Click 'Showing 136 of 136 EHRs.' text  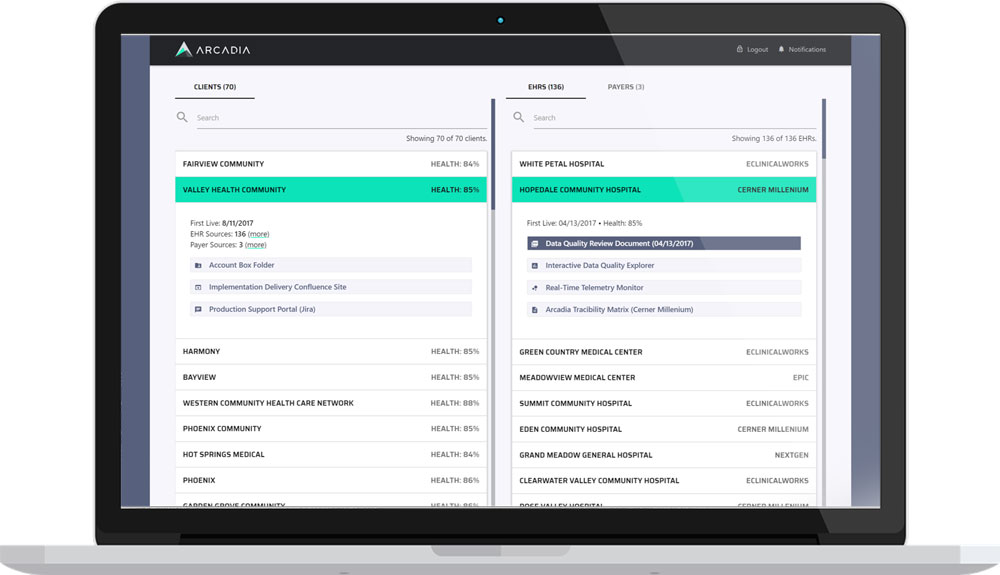[774, 138]
